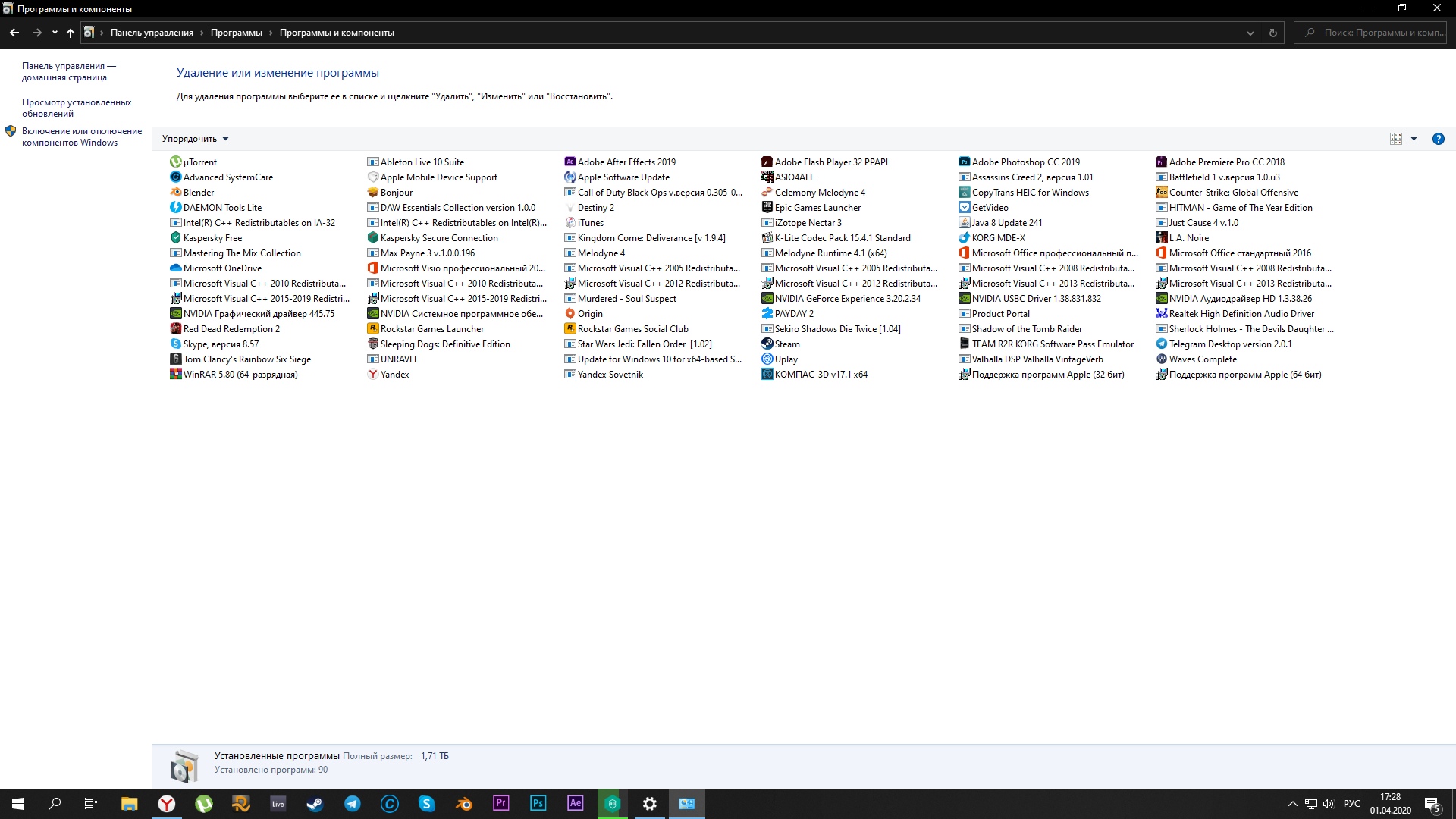Click the Skype version 8.57 icon
The image size is (1456, 819).
[176, 344]
